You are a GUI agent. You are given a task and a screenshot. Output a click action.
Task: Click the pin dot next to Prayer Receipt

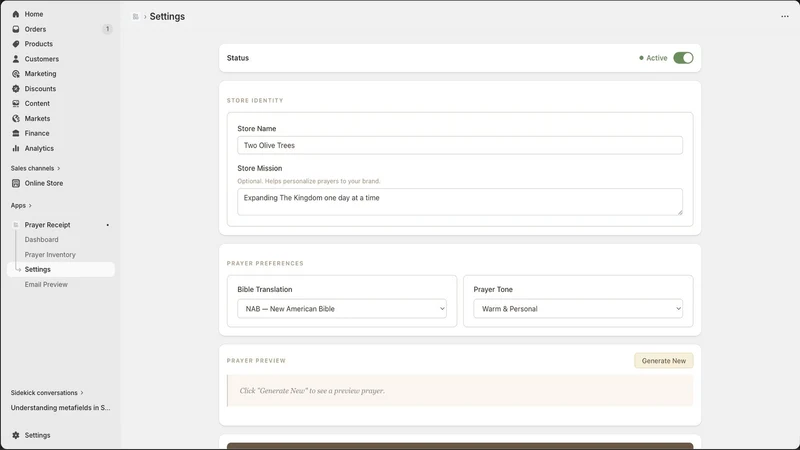(108, 225)
